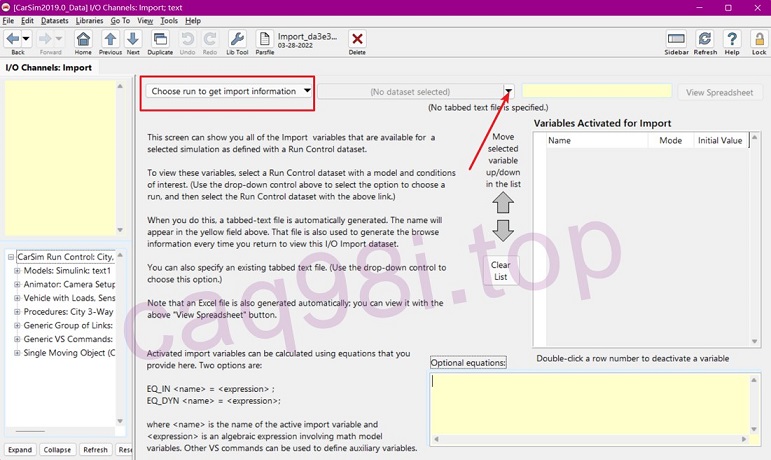771x460 pixels.
Task: Select the 'I/O Channels: Import' tab
Action: click(x=49, y=68)
